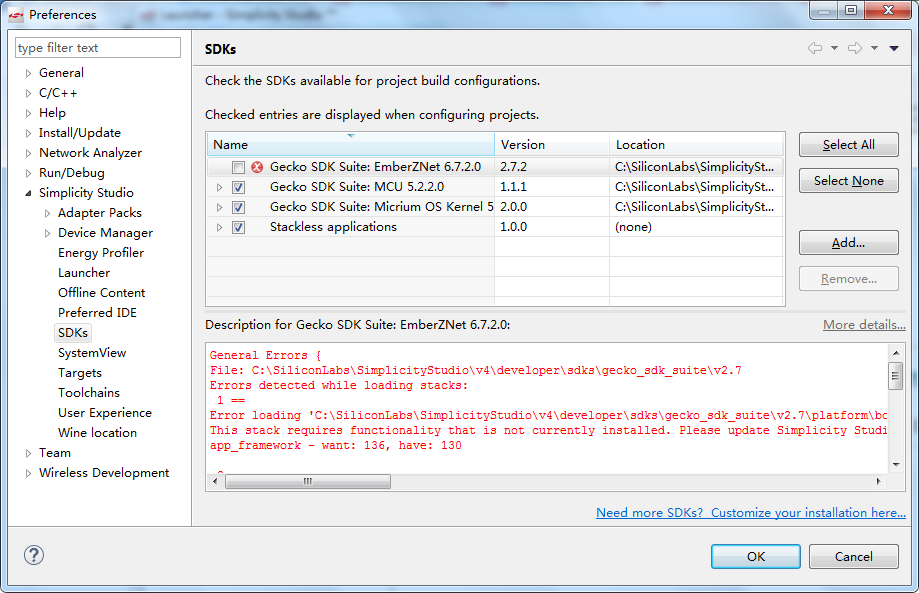This screenshot has width=919, height=593.
Task: Select the SDKs preference page
Action: pyautogui.click(x=73, y=332)
